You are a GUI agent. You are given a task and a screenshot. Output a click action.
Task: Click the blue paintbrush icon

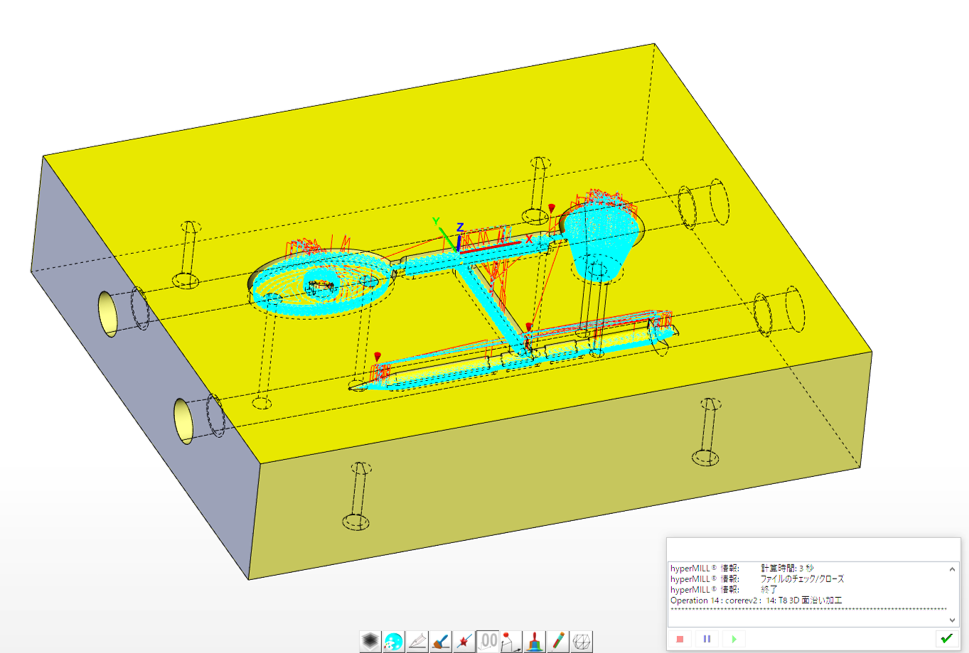(441, 641)
